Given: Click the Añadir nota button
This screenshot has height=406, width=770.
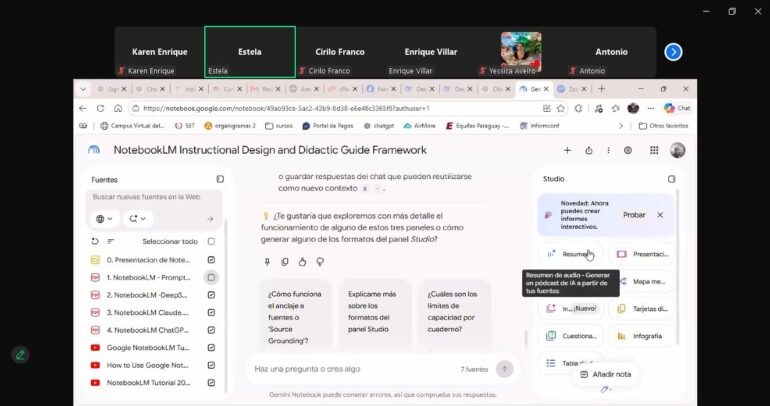Looking at the screenshot, I should (605, 374).
